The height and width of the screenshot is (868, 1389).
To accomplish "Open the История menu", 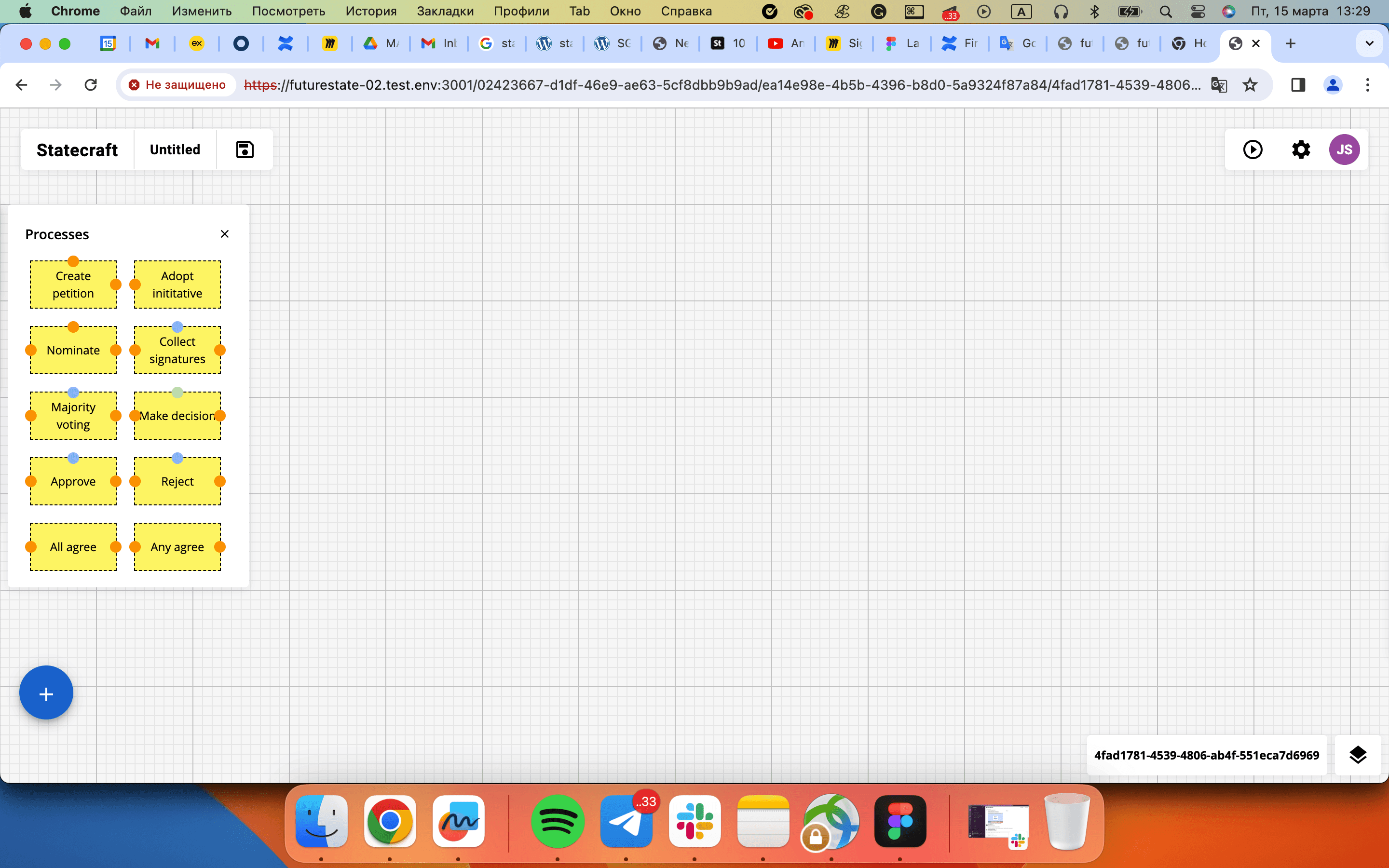I will click(371, 11).
